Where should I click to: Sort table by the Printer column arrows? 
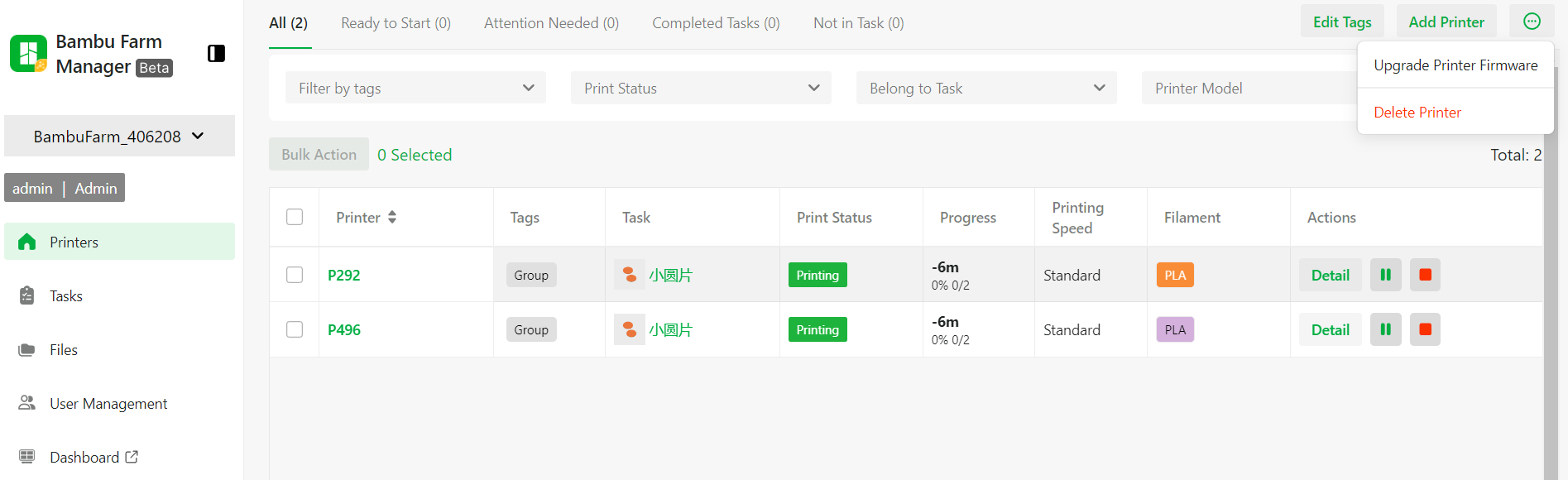click(392, 217)
